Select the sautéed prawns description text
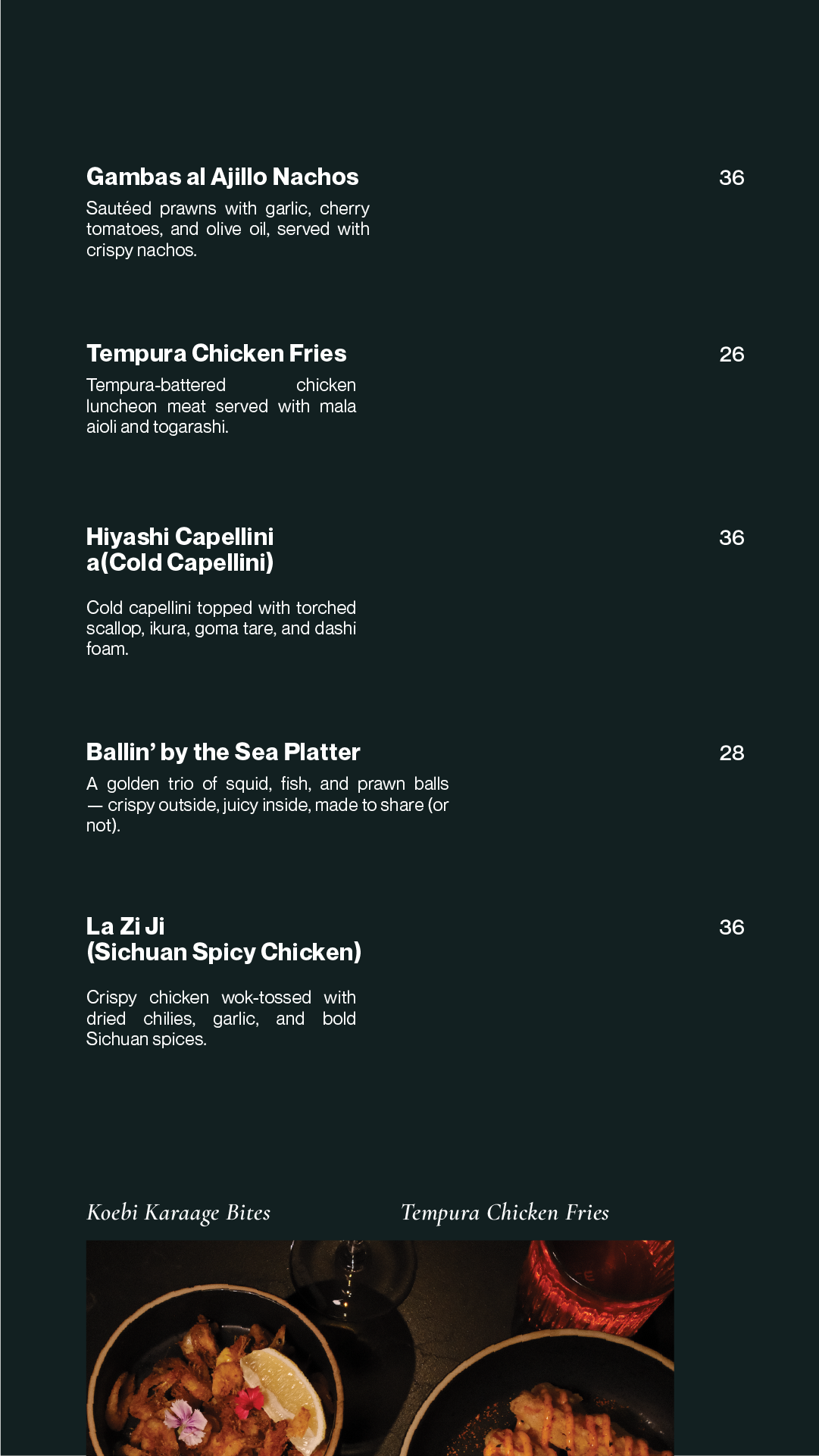Screen dimensions: 819x1456 [227, 229]
